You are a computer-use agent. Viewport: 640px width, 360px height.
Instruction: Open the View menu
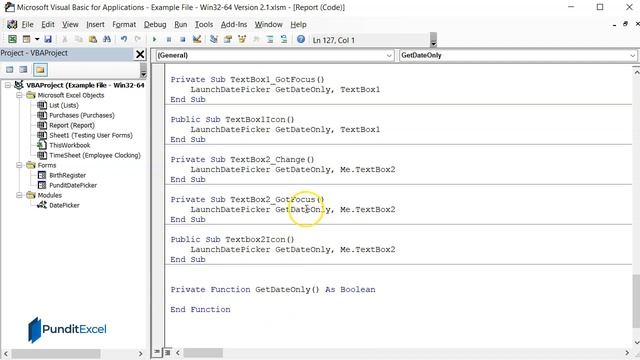click(x=70, y=24)
